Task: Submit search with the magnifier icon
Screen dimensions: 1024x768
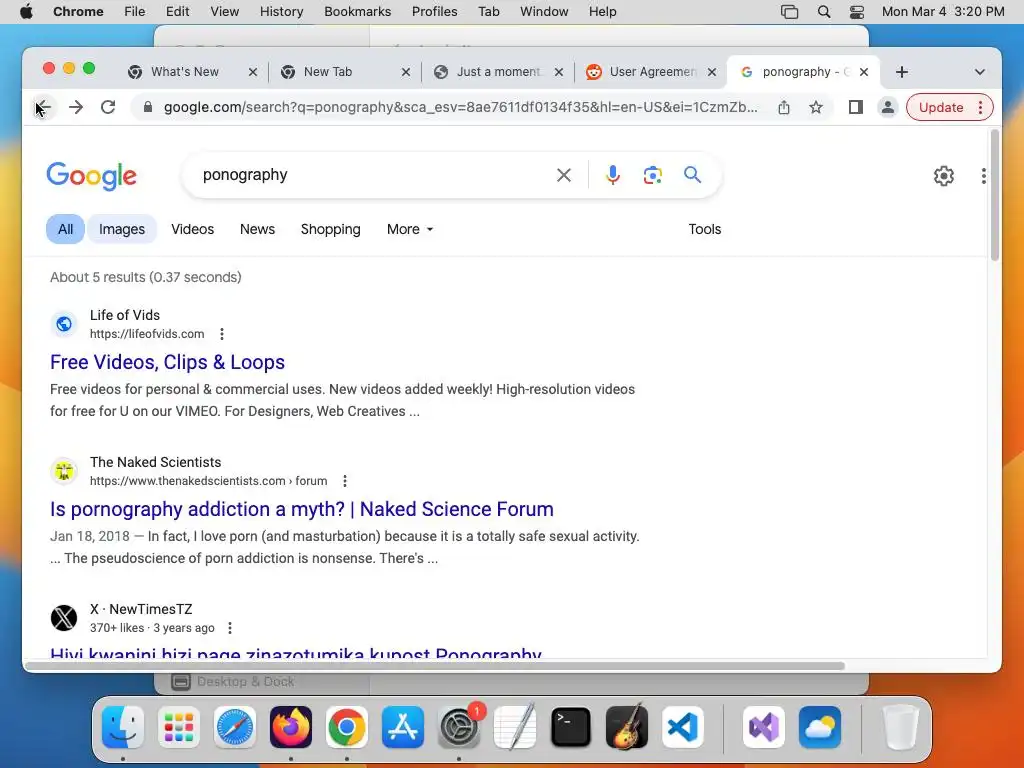Action: (692, 175)
